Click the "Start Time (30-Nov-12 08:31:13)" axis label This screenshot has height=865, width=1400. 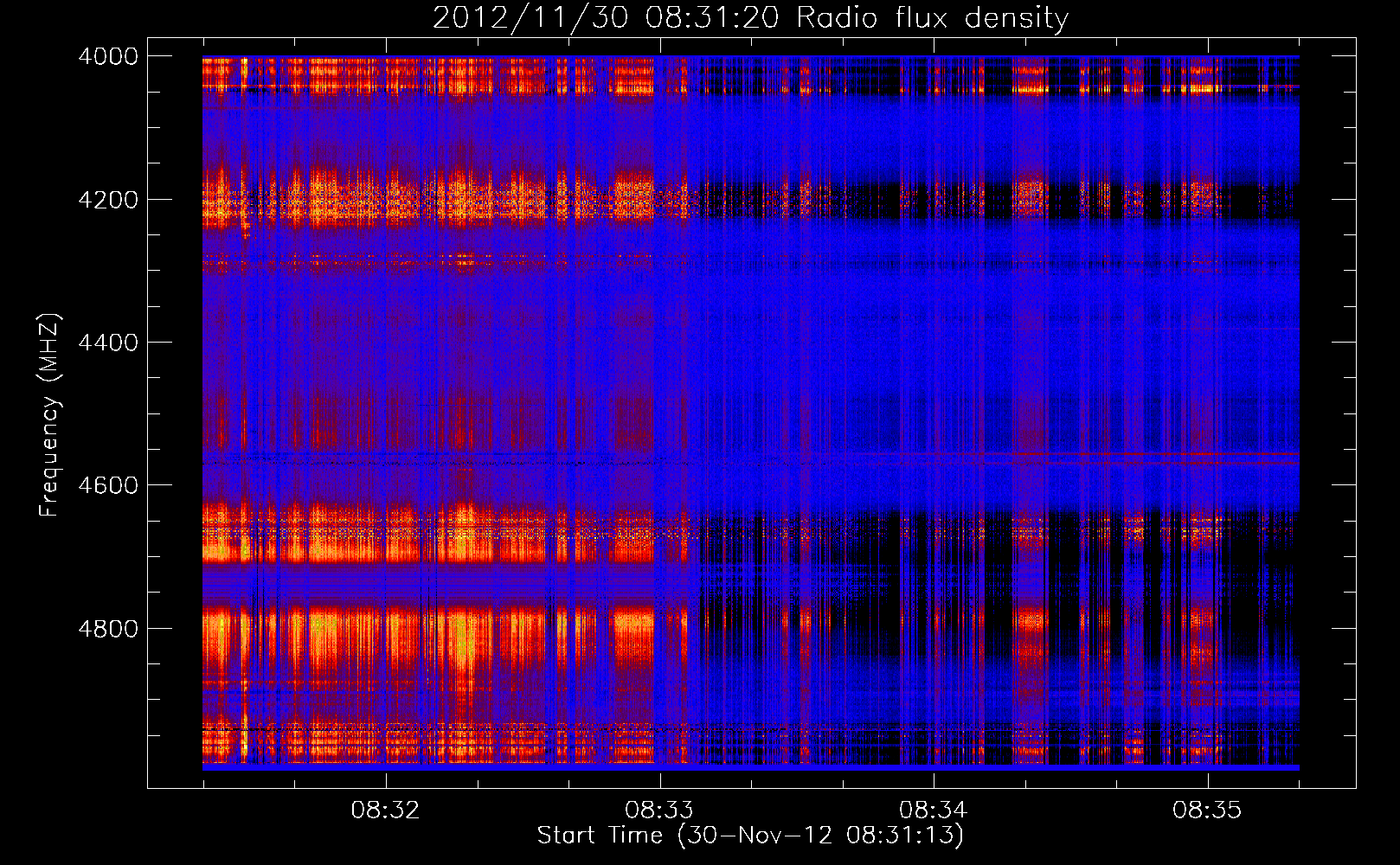point(750,836)
